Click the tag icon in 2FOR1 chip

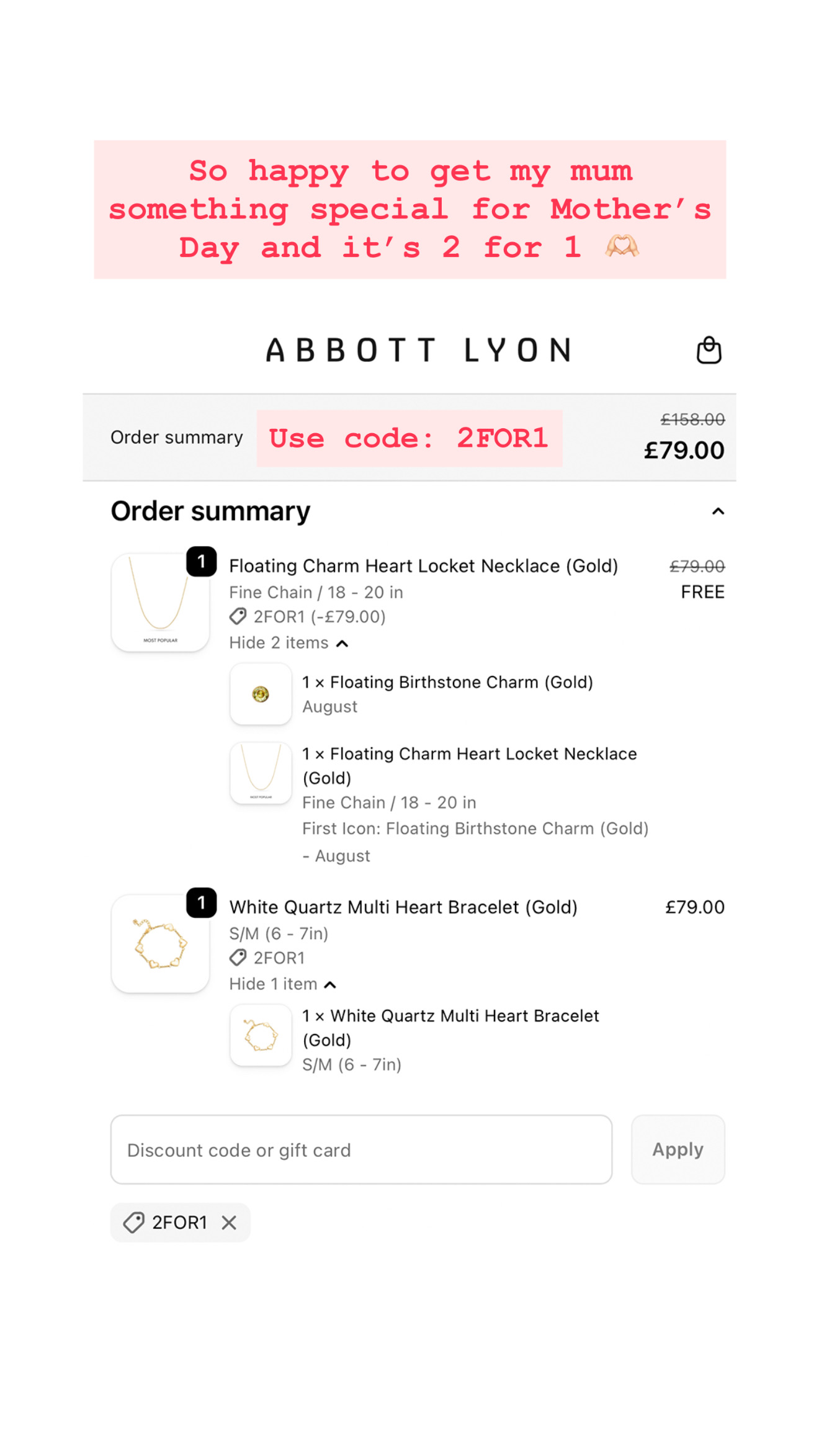pos(133,1223)
